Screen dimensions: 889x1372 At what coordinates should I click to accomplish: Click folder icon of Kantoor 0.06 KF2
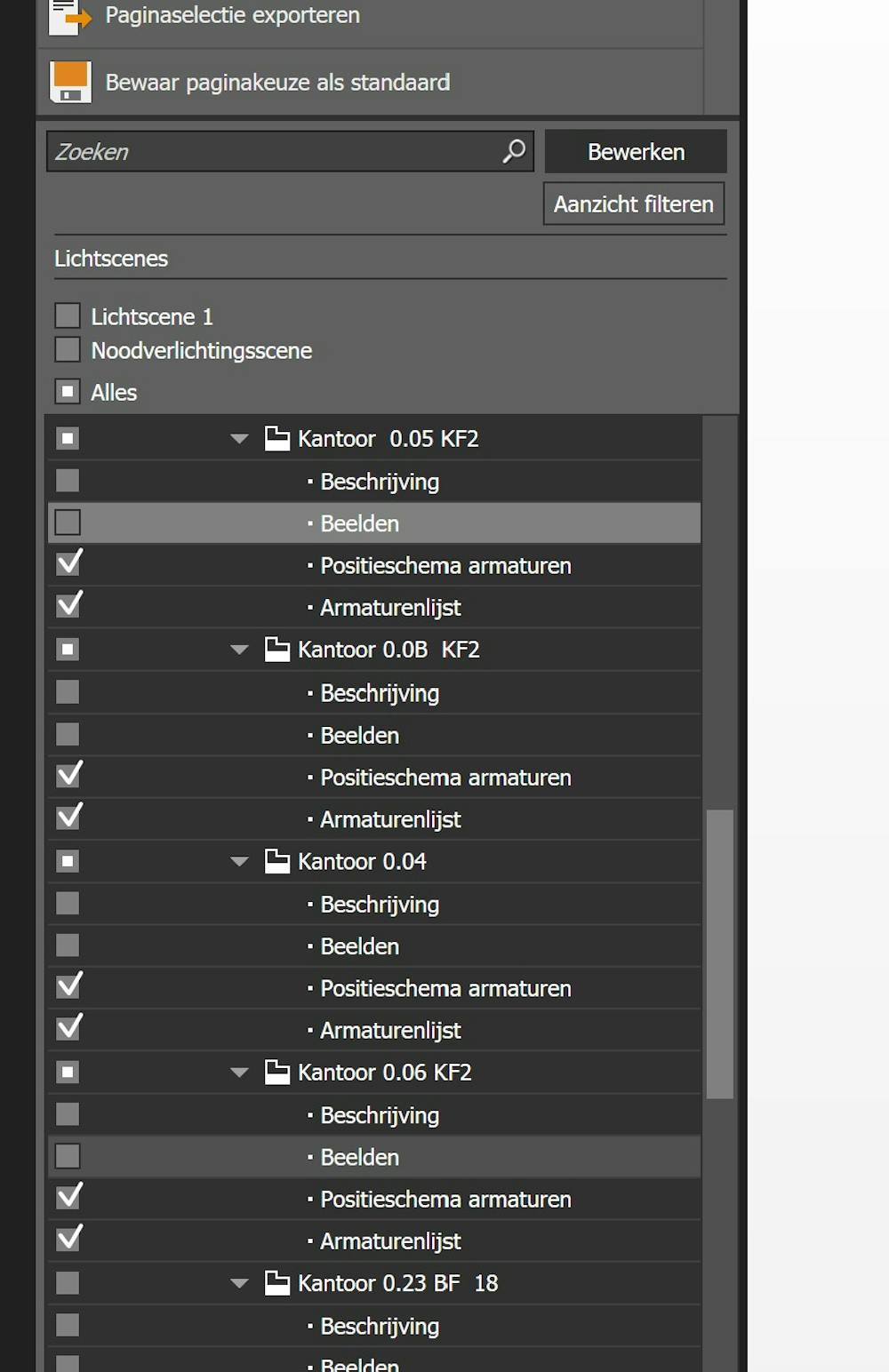(x=277, y=1073)
